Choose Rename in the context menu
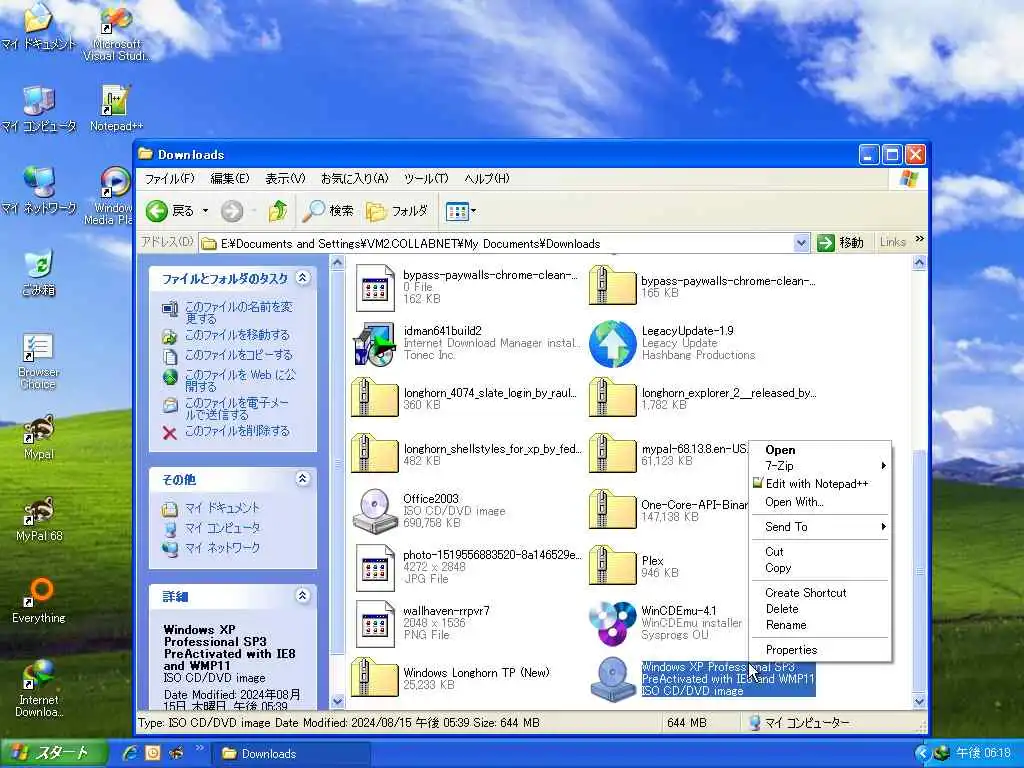 click(x=820, y=625)
